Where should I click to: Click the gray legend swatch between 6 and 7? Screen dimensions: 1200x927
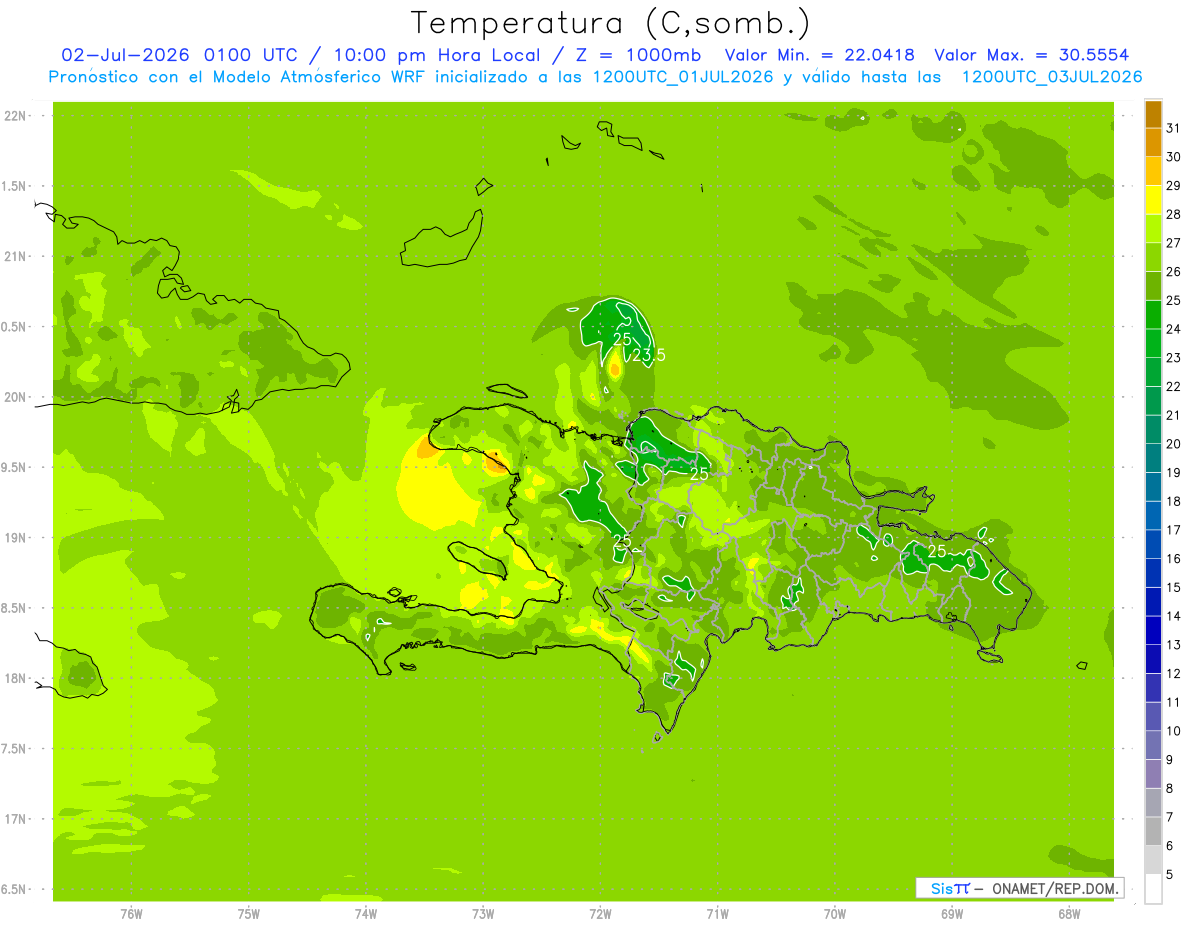tap(1153, 831)
